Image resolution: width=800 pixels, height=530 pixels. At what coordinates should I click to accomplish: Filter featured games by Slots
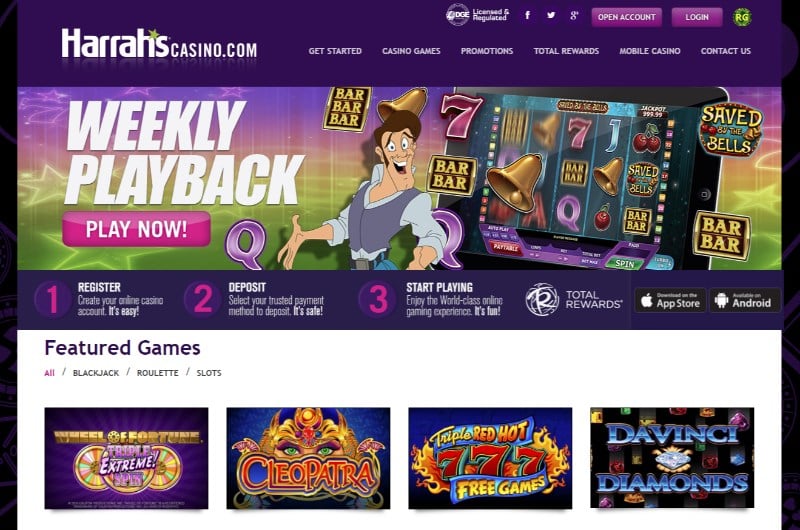(x=209, y=373)
